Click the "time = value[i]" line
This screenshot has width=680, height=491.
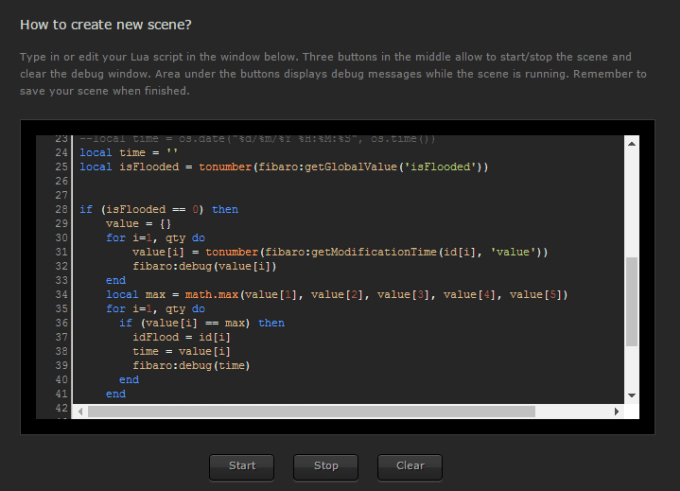(181, 351)
